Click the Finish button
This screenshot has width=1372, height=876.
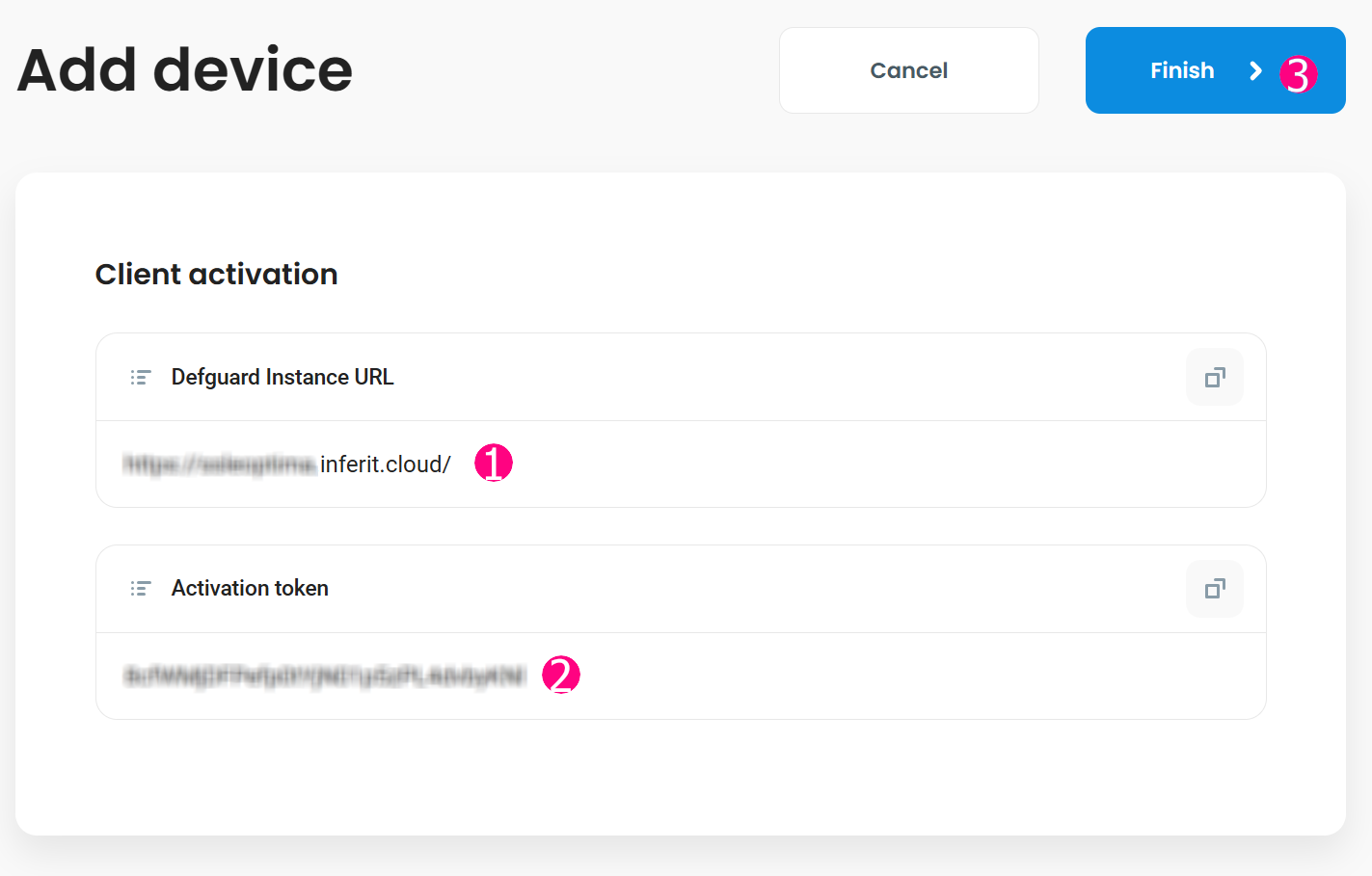tap(1215, 70)
